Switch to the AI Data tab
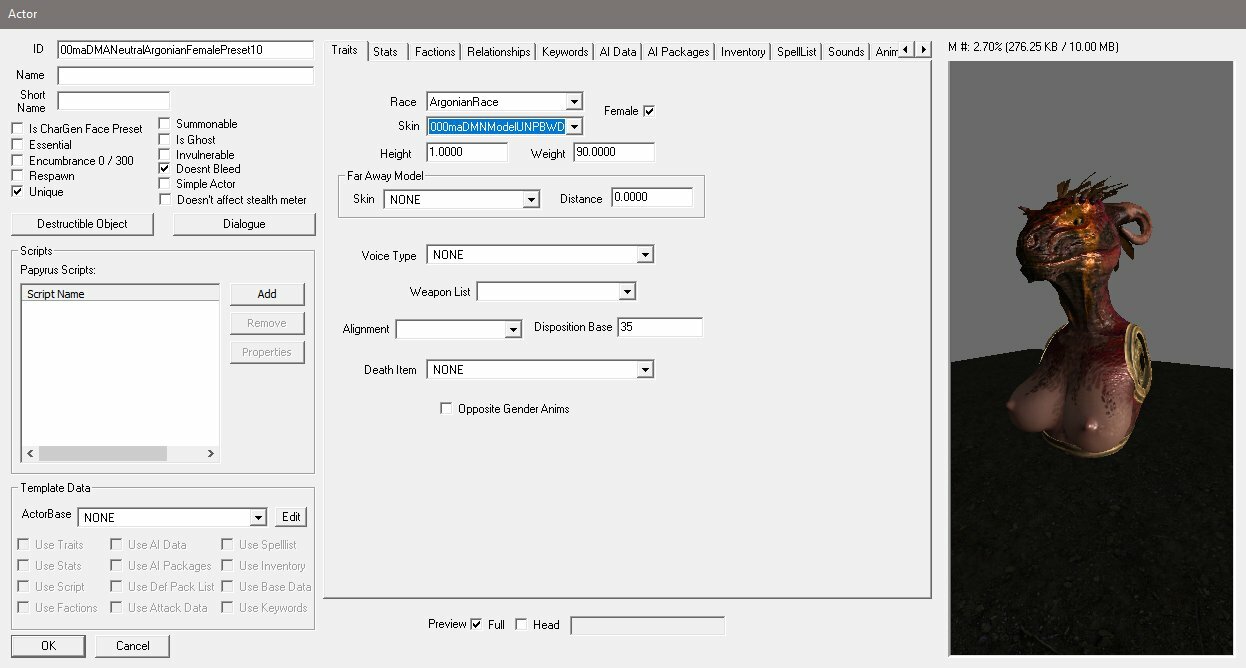 pos(618,52)
